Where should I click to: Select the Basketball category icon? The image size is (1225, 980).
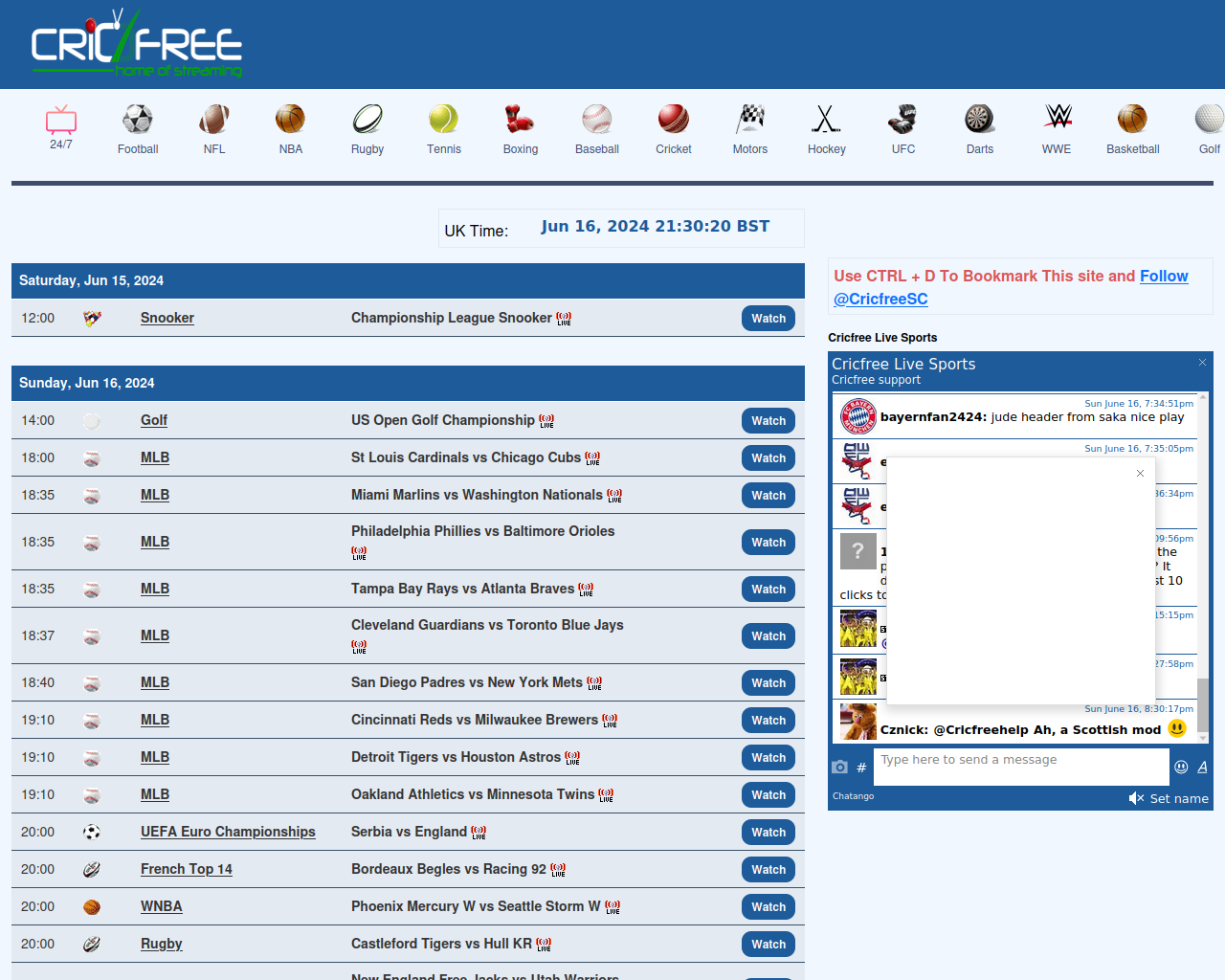[x=1133, y=120]
